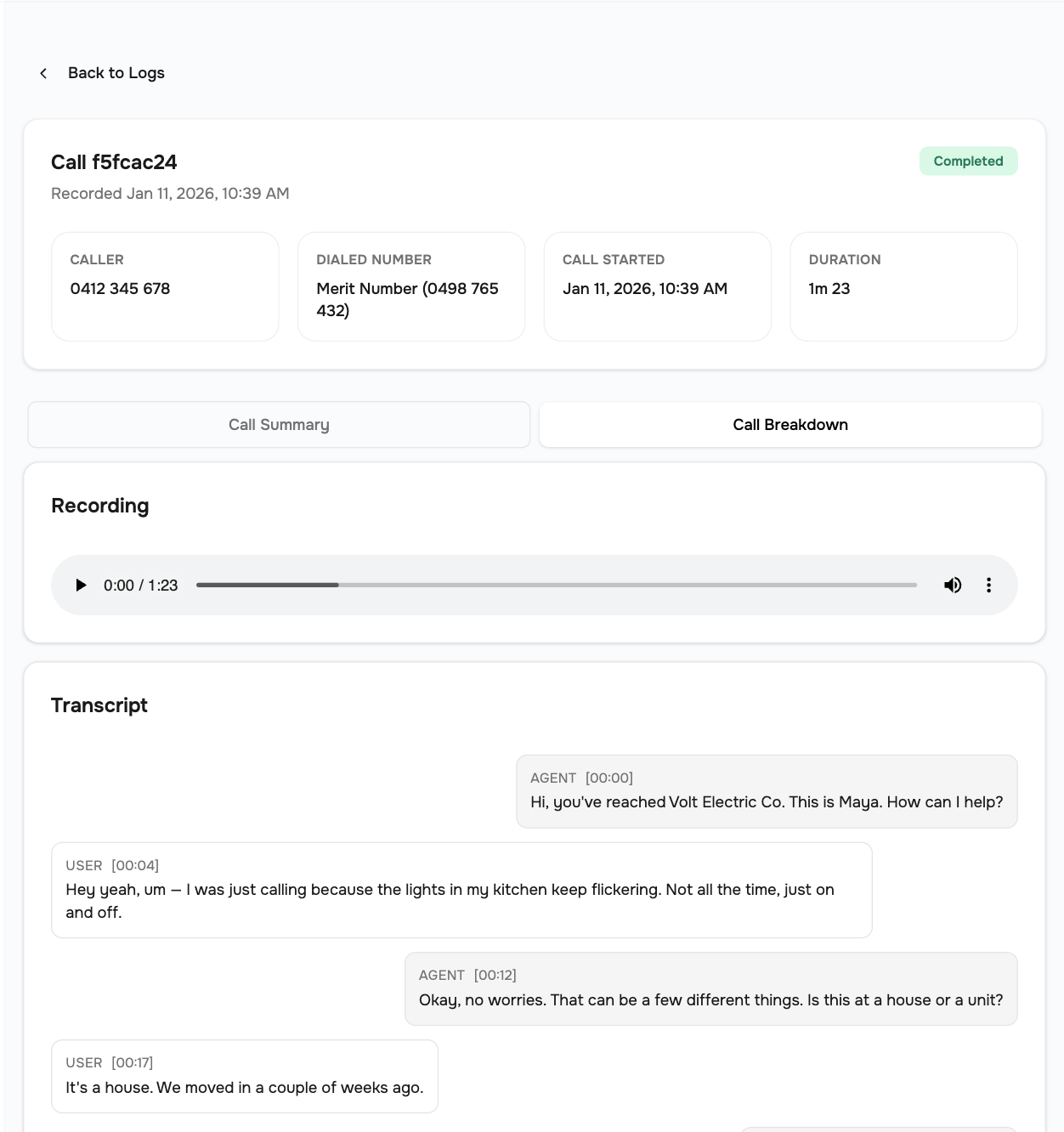Screen dimensions: 1064x1132
Task: Click the back chevron arrow icon
Action: click(43, 73)
